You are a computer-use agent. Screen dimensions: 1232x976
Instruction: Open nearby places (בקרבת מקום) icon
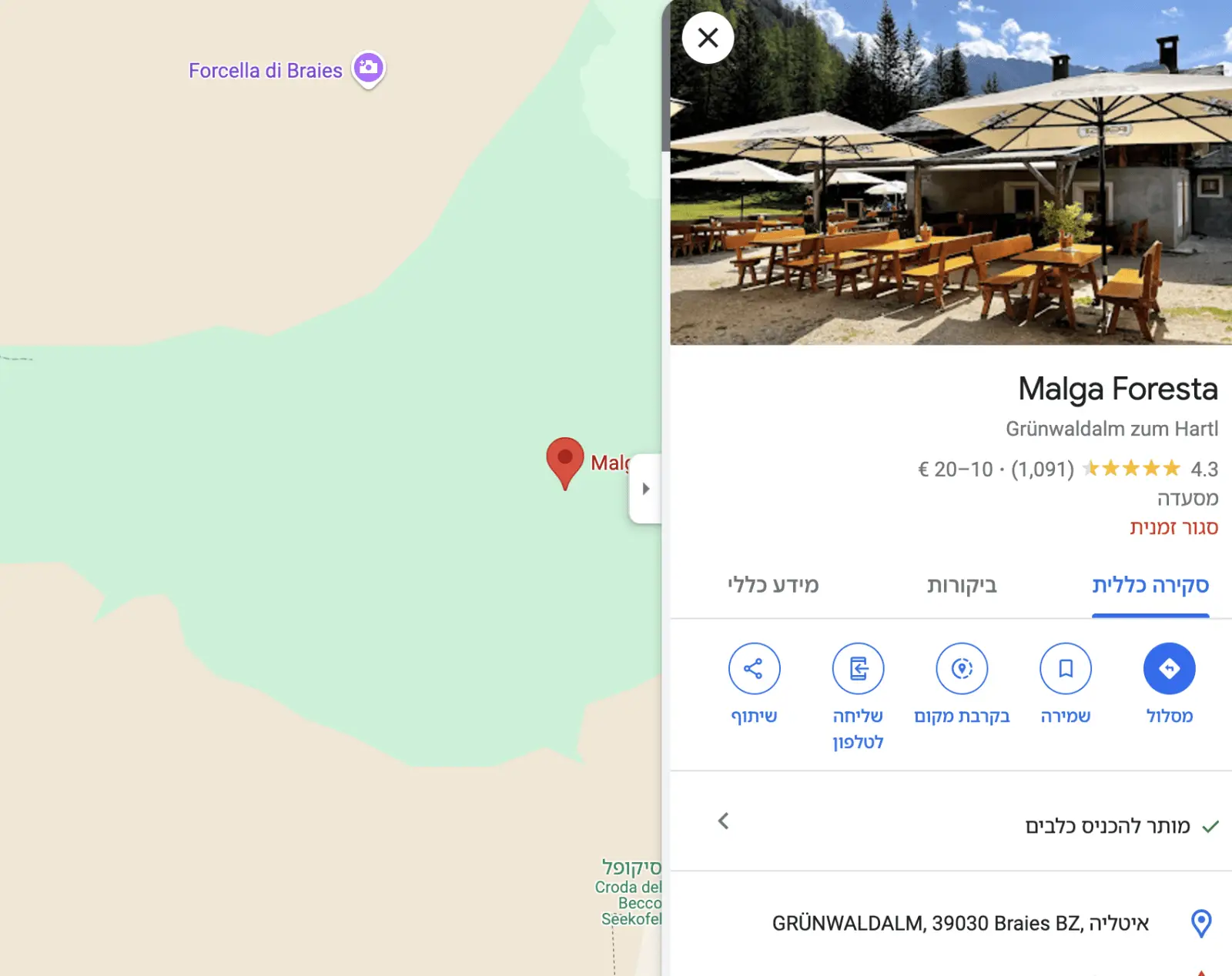pyautogui.click(x=962, y=668)
